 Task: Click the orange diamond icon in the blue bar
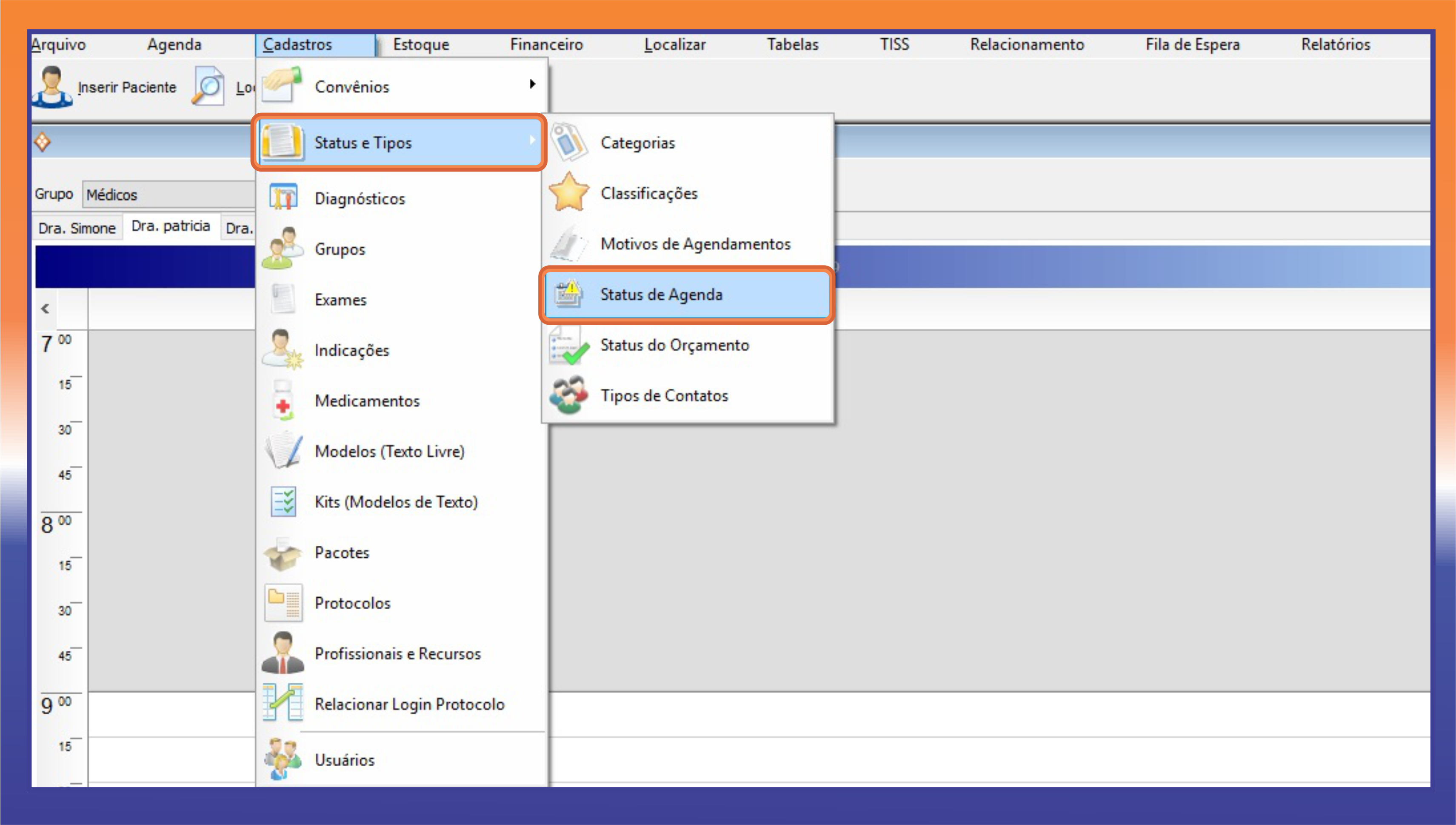[x=43, y=142]
